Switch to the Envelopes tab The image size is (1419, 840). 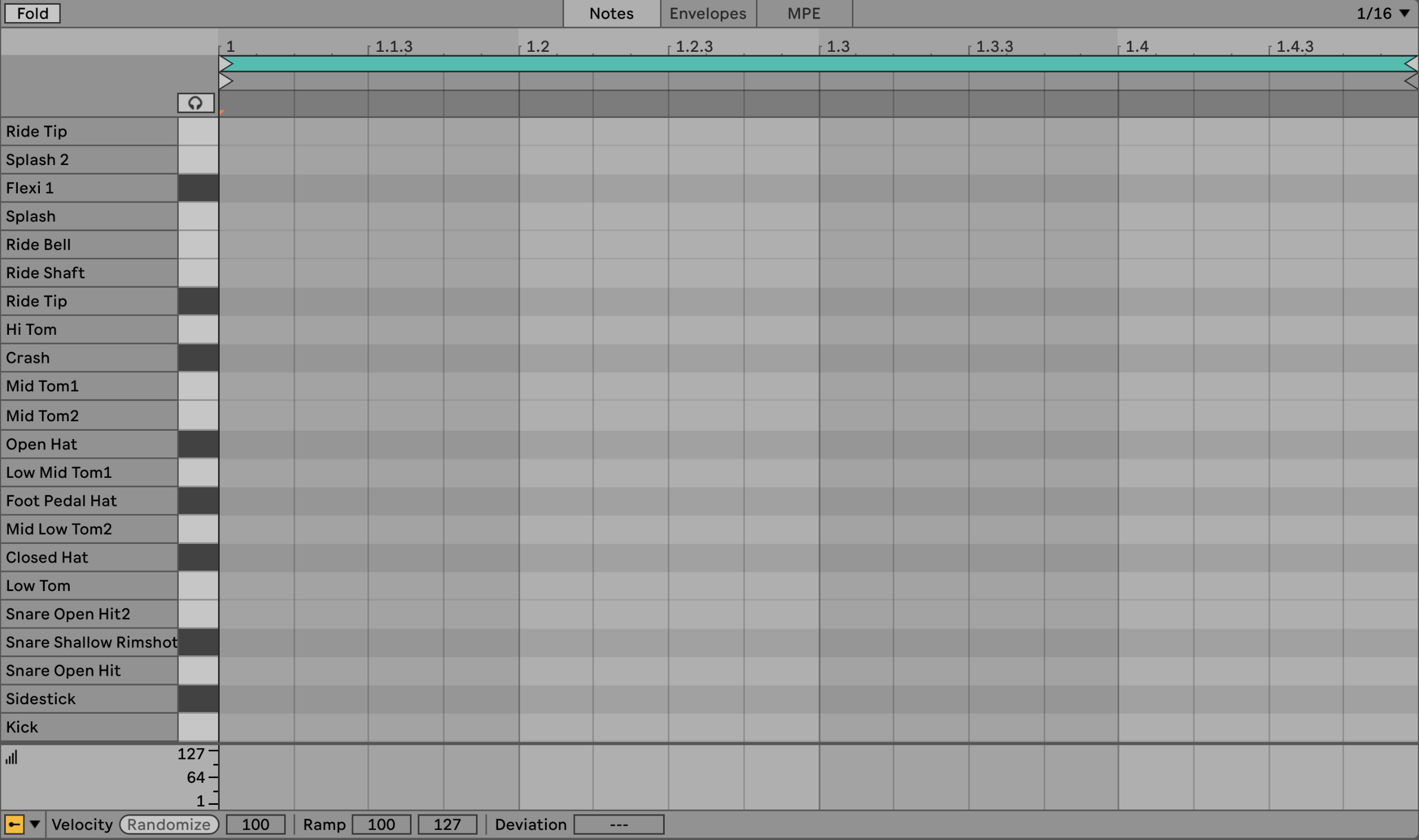(708, 13)
